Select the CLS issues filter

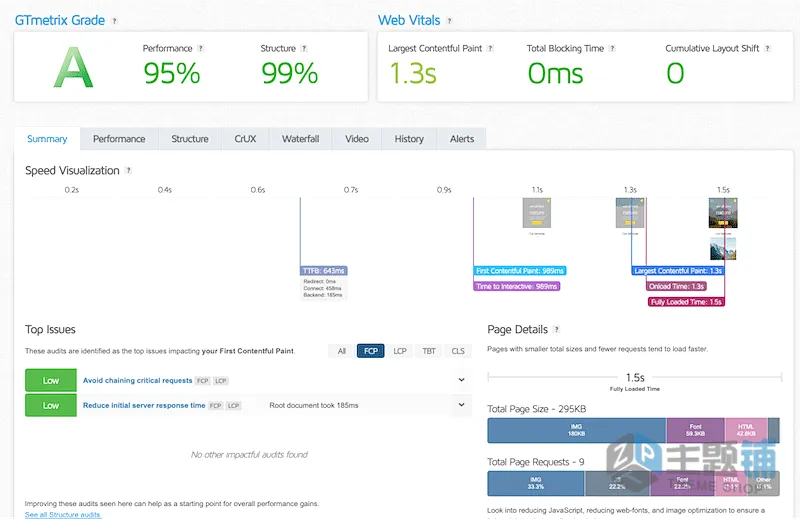click(458, 351)
